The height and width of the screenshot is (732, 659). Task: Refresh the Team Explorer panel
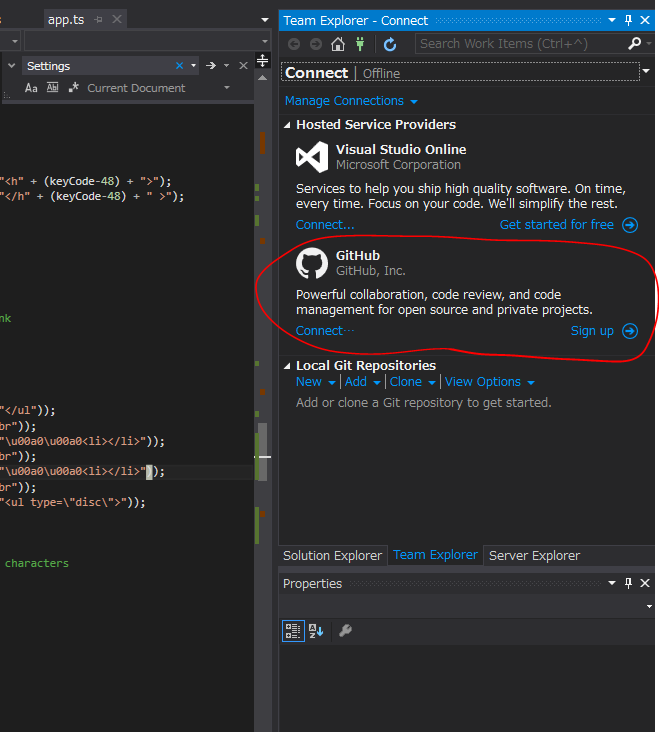coord(390,44)
